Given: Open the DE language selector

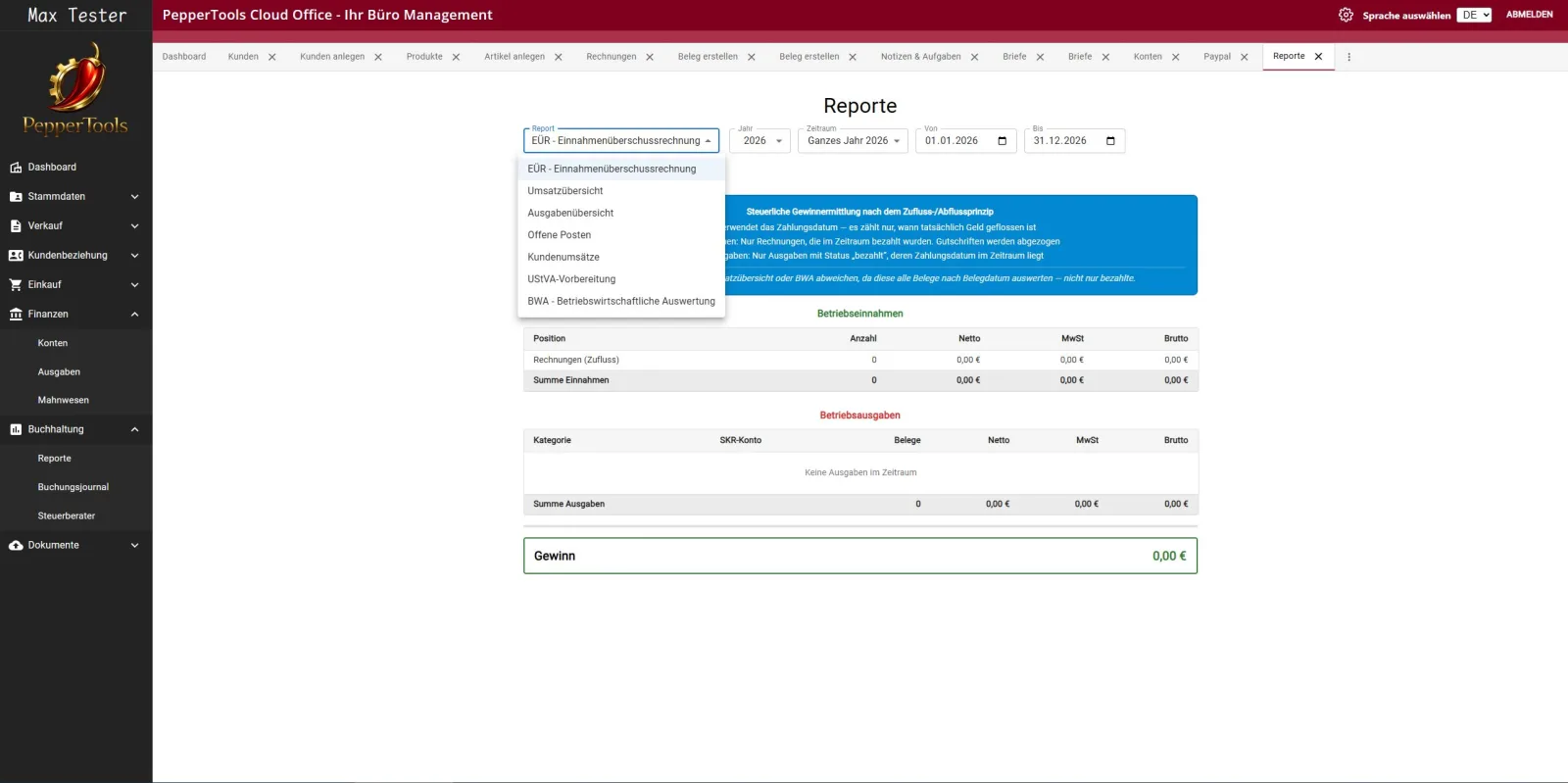Looking at the screenshot, I should tap(1474, 15).
